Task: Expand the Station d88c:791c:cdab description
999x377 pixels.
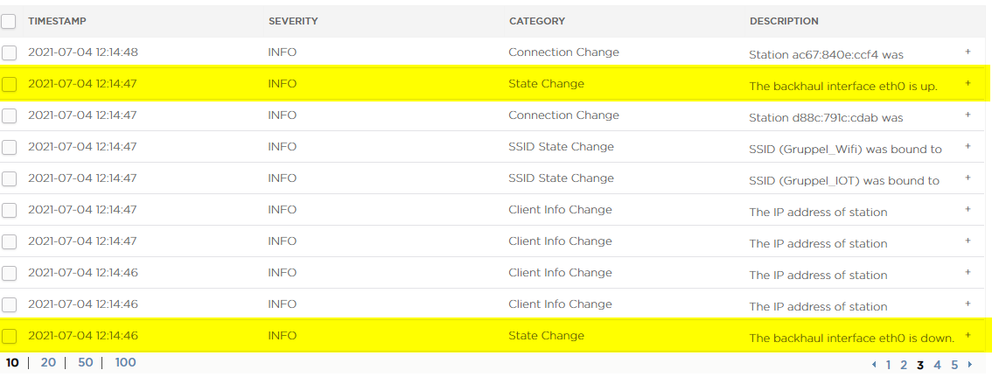Action: (968, 115)
